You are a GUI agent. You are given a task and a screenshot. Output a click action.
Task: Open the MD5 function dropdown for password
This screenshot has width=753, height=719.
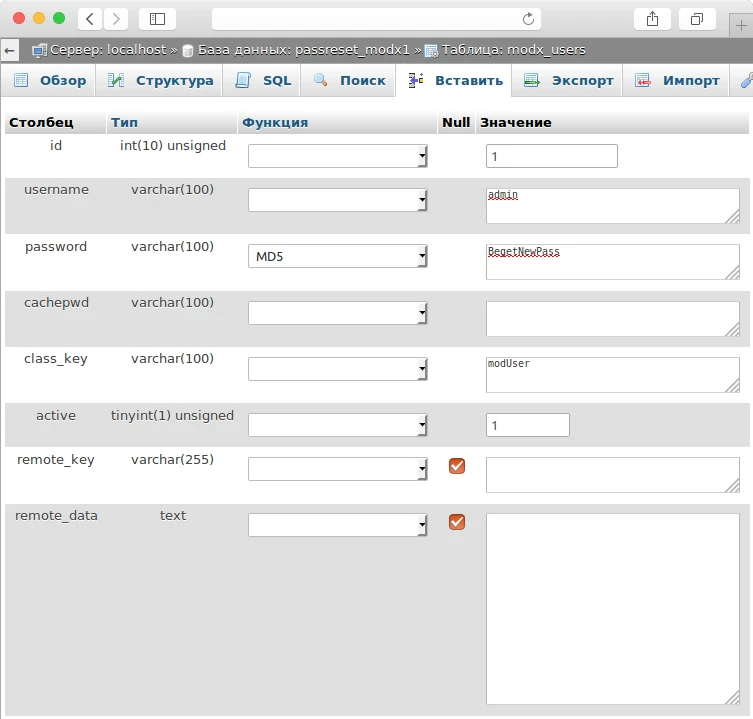click(x=338, y=257)
